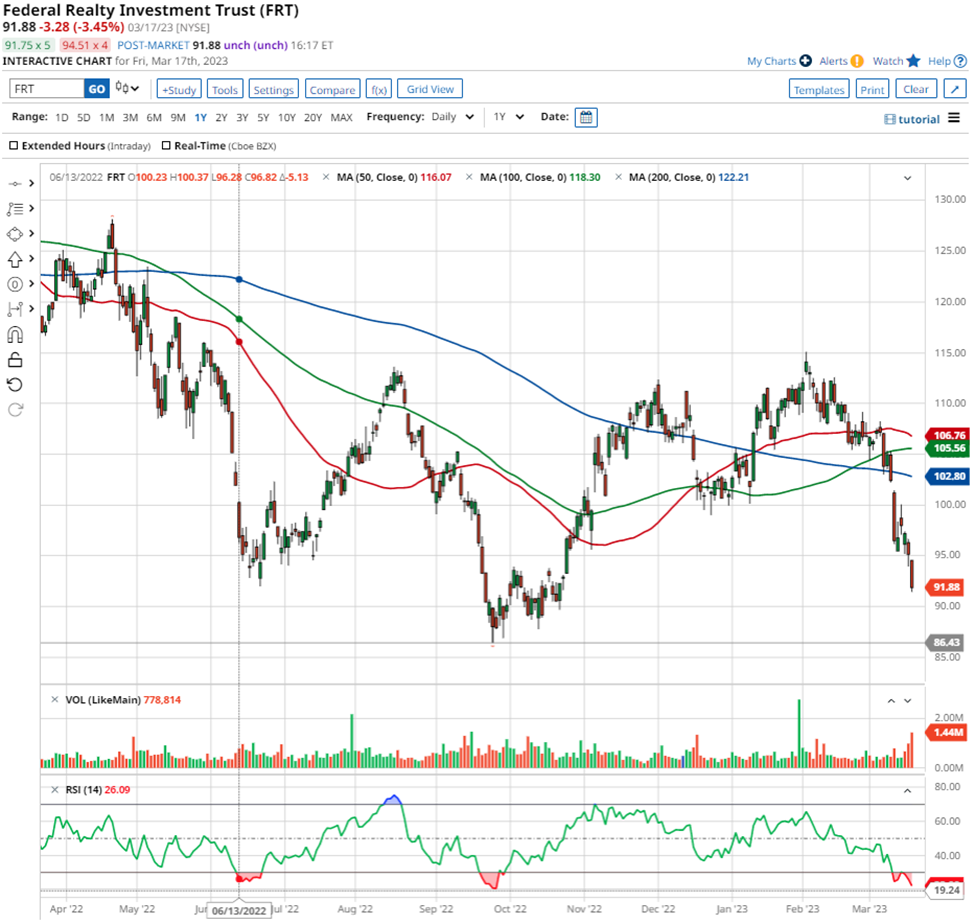Select the measurement range tool
975x924 pixels.
(15, 309)
